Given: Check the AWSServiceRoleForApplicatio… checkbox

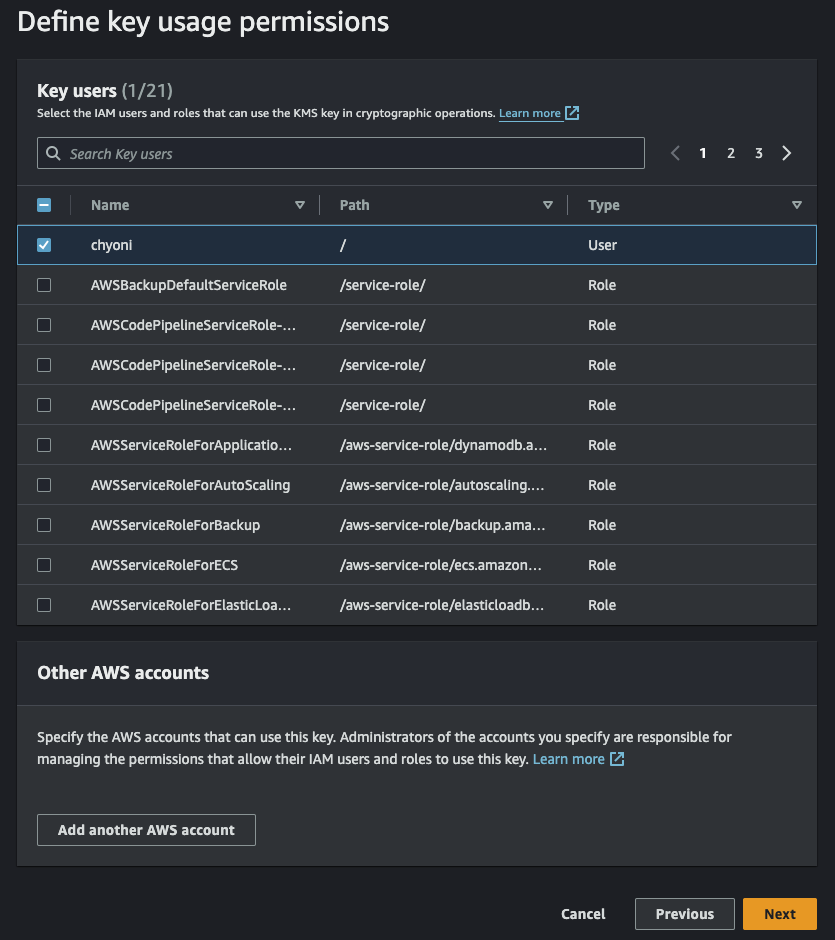Looking at the screenshot, I should [44, 445].
